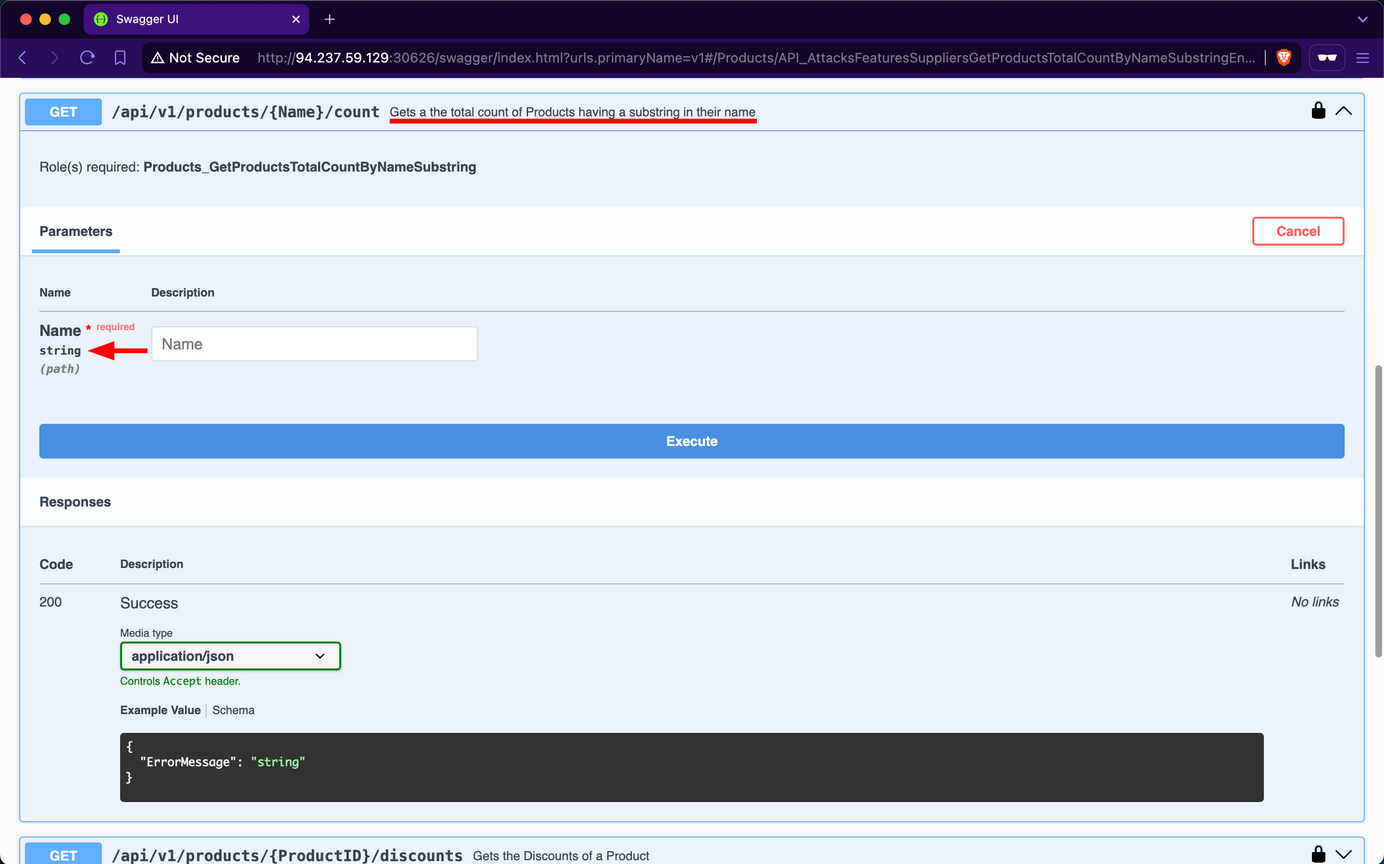
Task: Open the Brave Rewards icon
Action: coord(1327,57)
